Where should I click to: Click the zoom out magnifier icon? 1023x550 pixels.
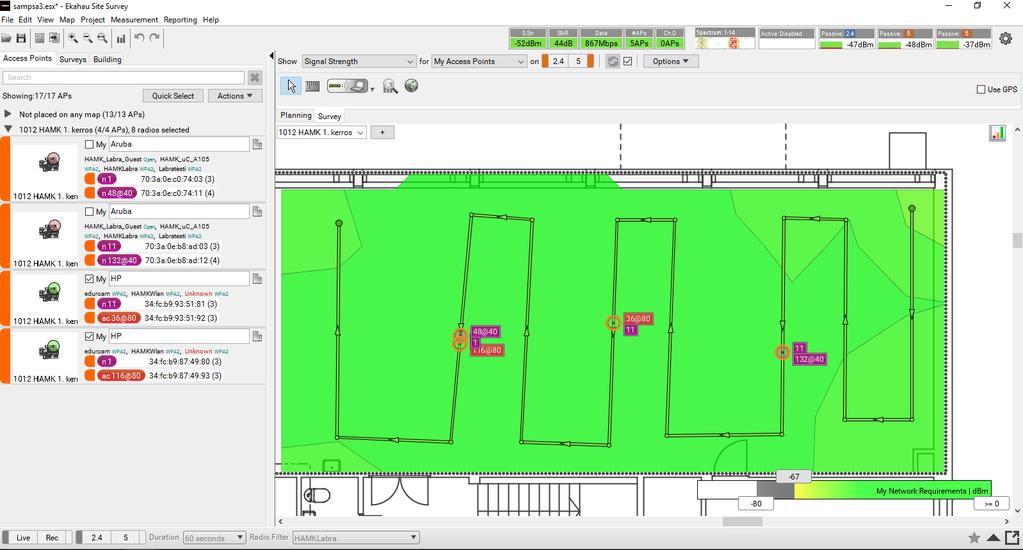pos(87,38)
